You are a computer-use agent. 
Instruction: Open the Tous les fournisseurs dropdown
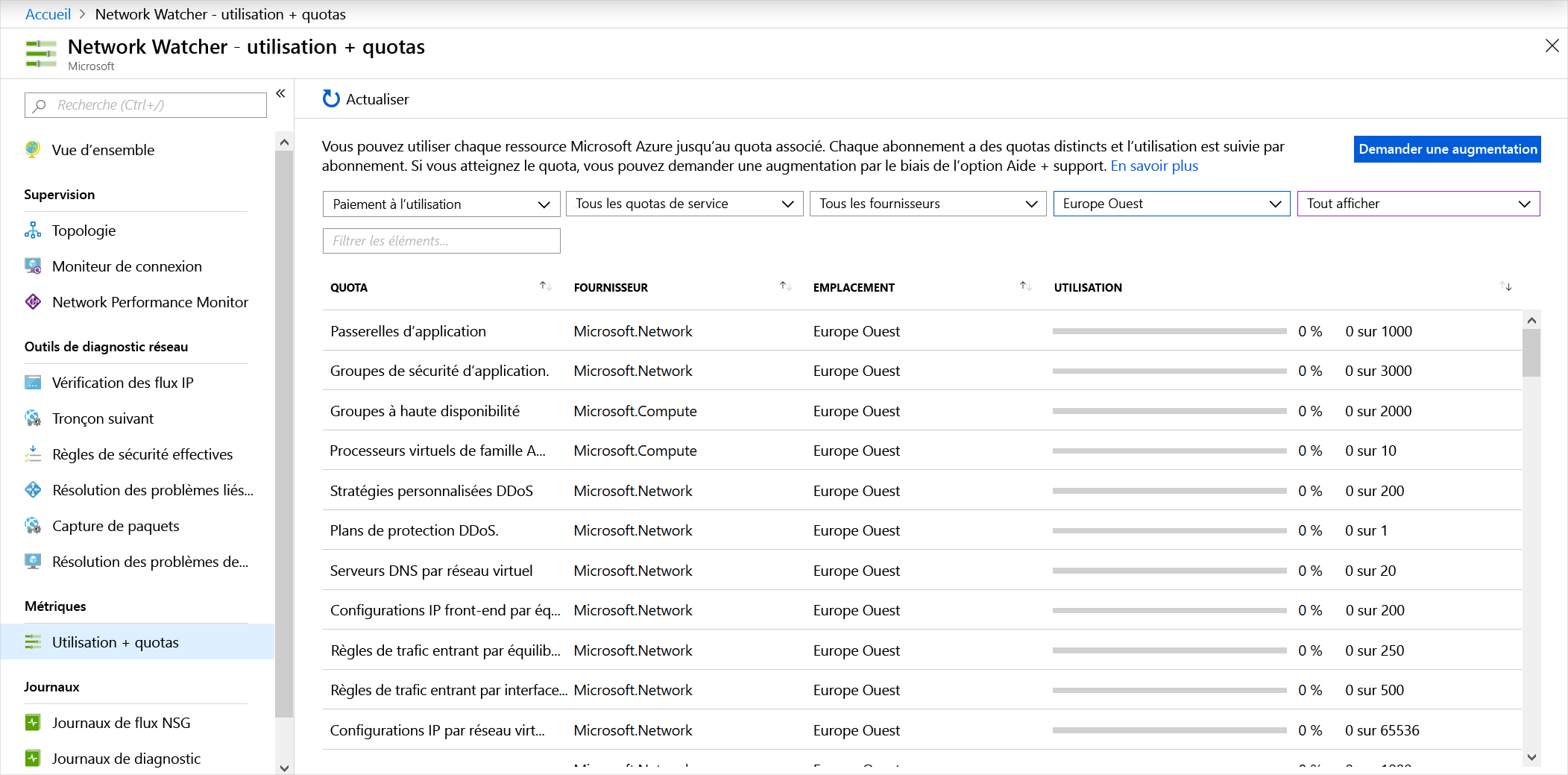pos(928,204)
